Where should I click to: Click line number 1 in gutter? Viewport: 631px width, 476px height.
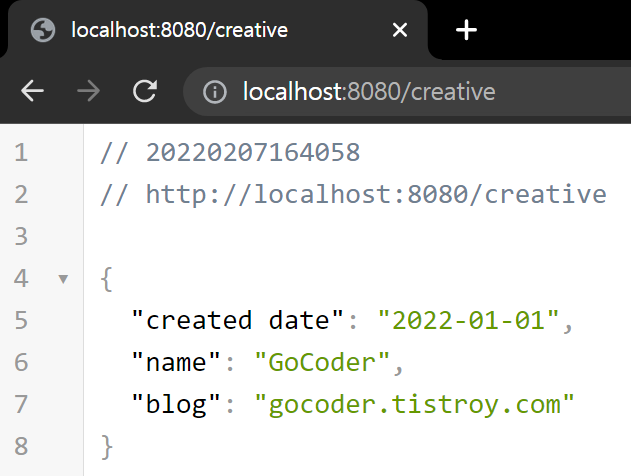coord(21,153)
